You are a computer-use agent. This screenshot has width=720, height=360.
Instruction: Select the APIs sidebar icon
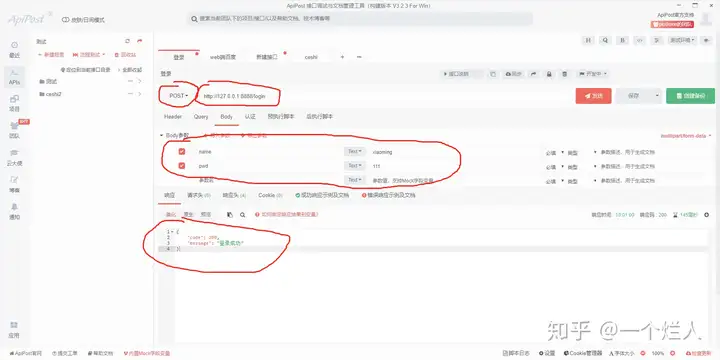(x=14, y=77)
